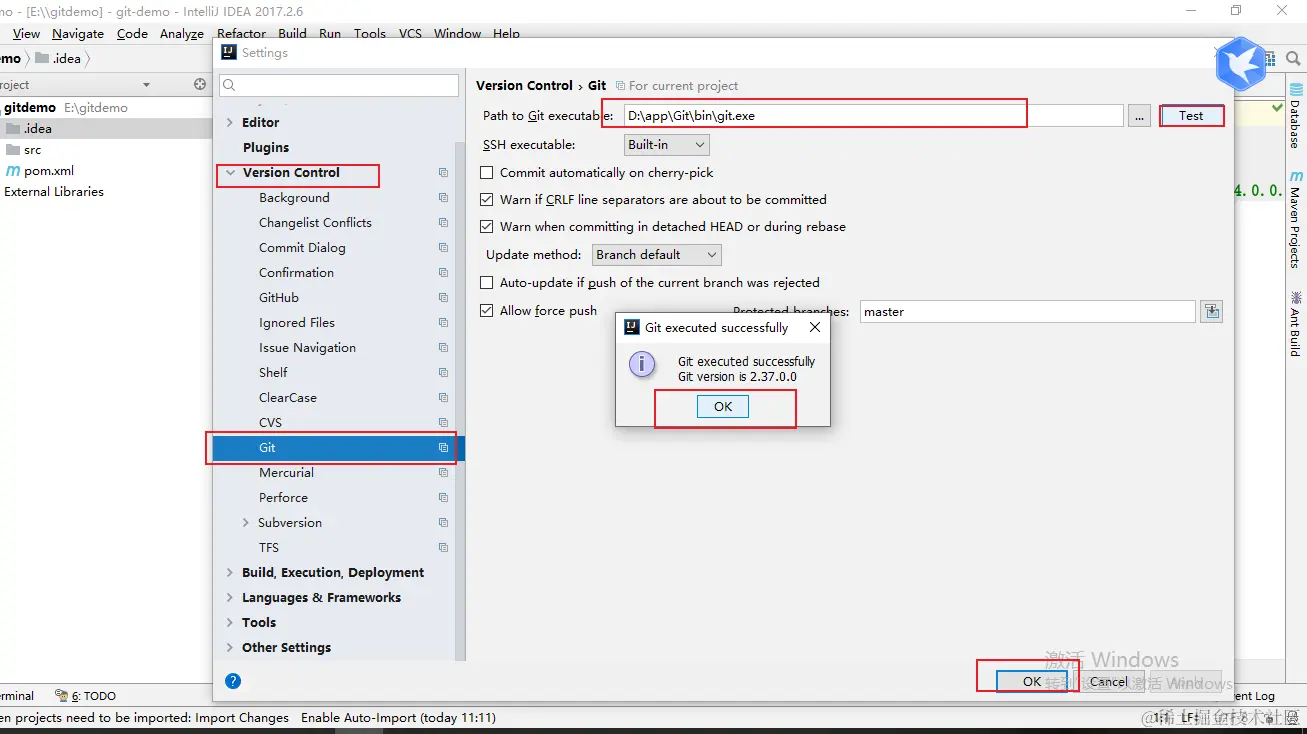Click the project-level icon beside Version Control
The width and height of the screenshot is (1307, 734).
point(443,173)
